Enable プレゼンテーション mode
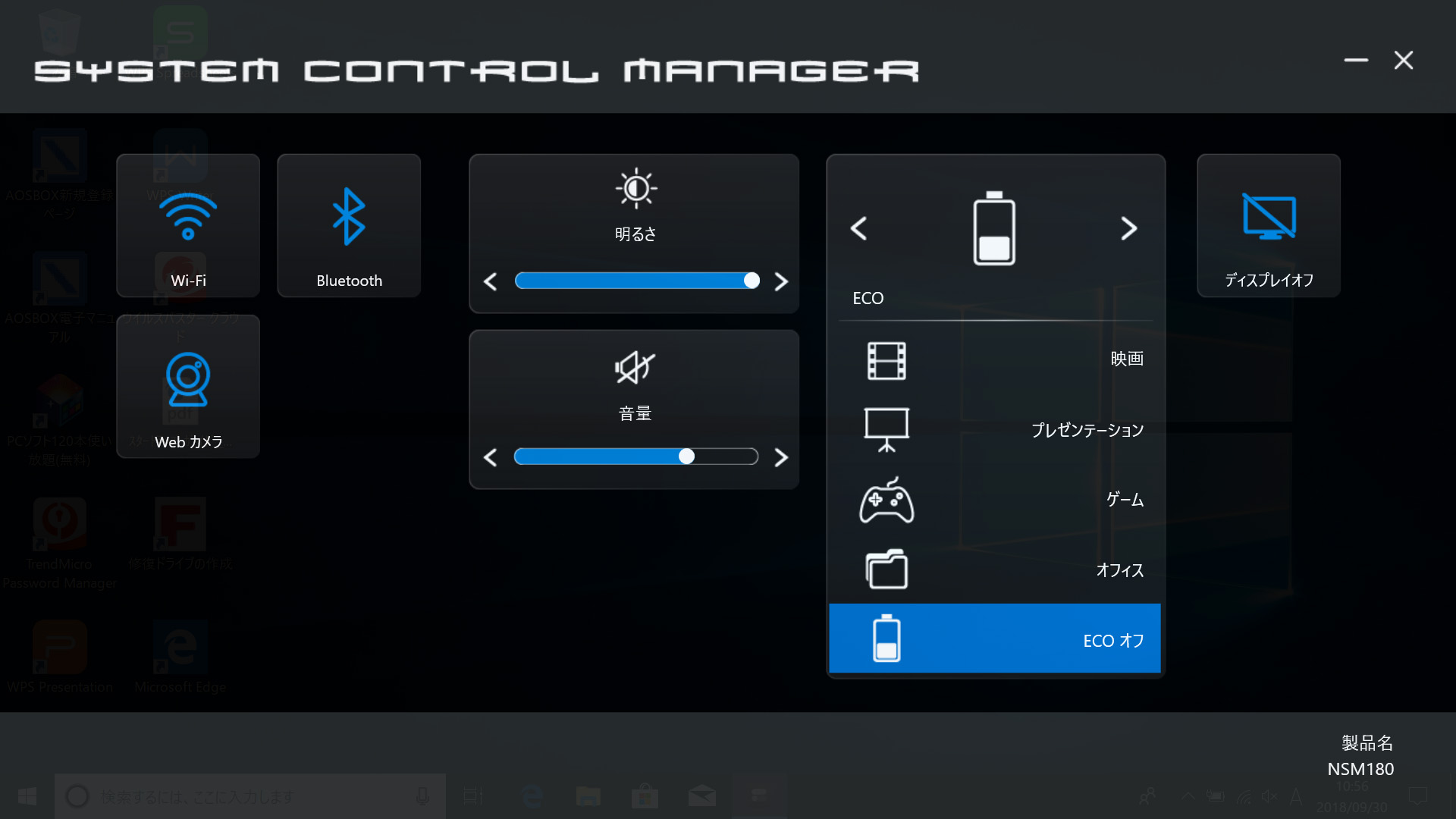This screenshot has height=819, width=1456. [x=994, y=429]
